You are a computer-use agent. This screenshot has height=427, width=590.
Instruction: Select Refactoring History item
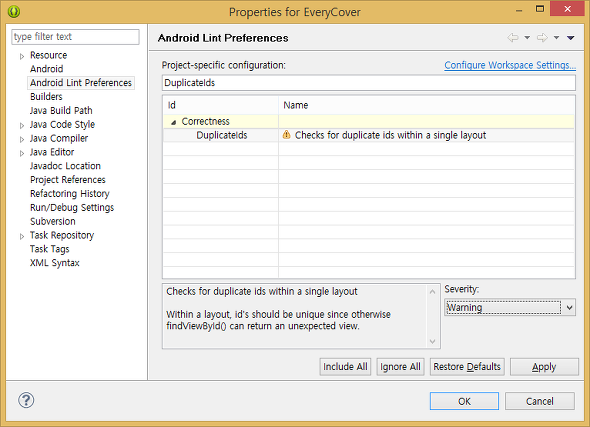pyautogui.click(x=70, y=194)
